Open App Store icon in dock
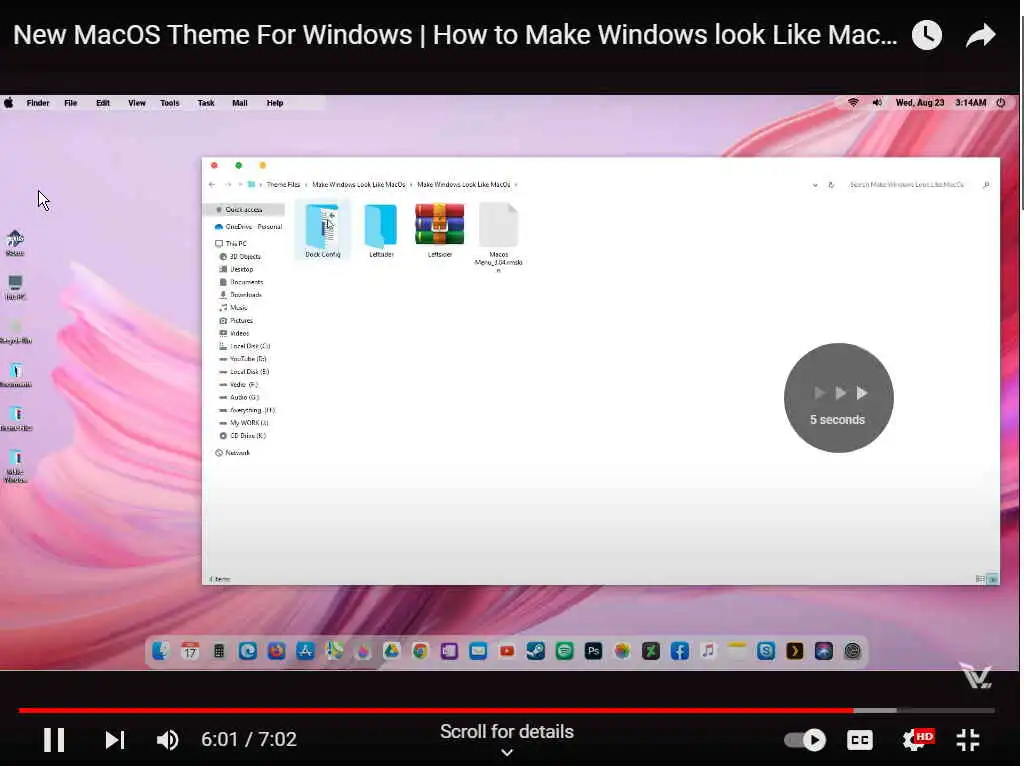The height and width of the screenshot is (766, 1024). point(306,651)
